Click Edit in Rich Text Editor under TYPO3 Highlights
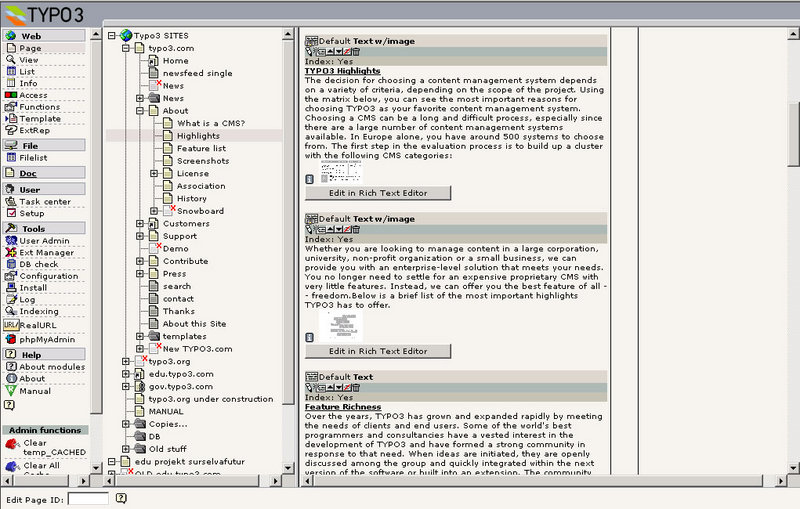 (378, 193)
